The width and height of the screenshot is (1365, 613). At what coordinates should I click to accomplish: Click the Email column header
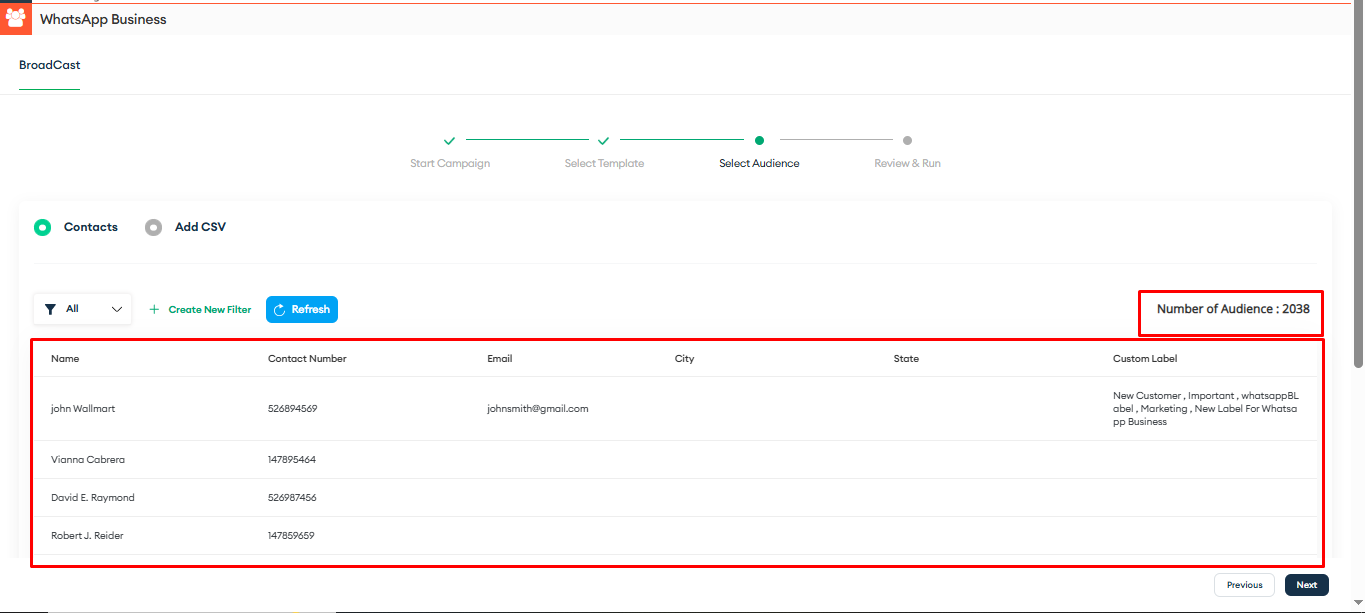click(499, 358)
